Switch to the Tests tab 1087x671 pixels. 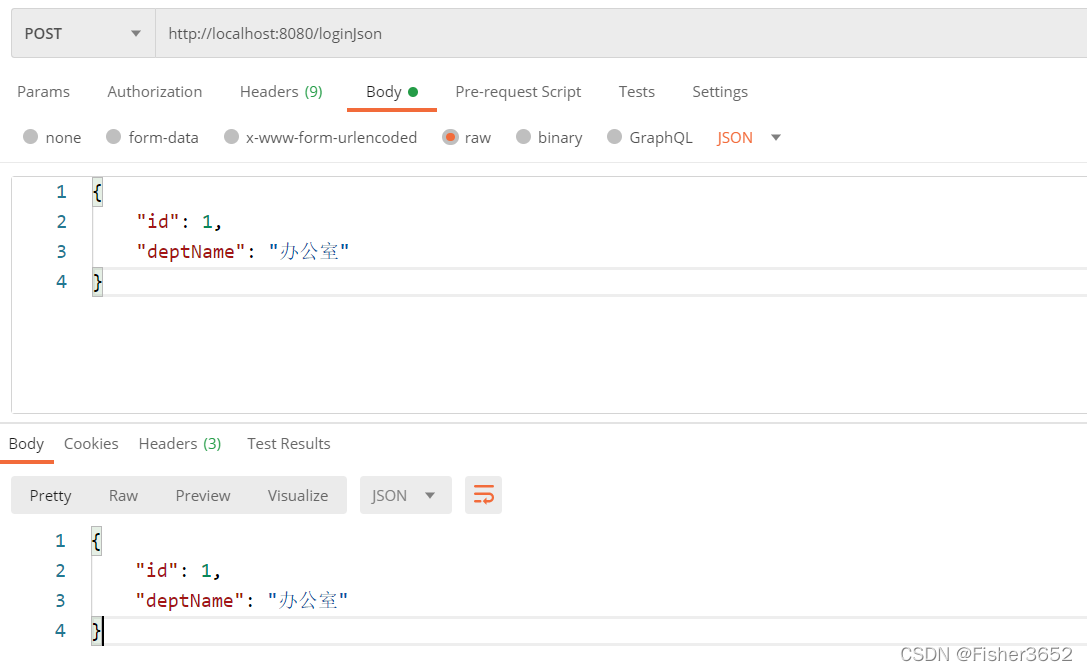point(636,92)
